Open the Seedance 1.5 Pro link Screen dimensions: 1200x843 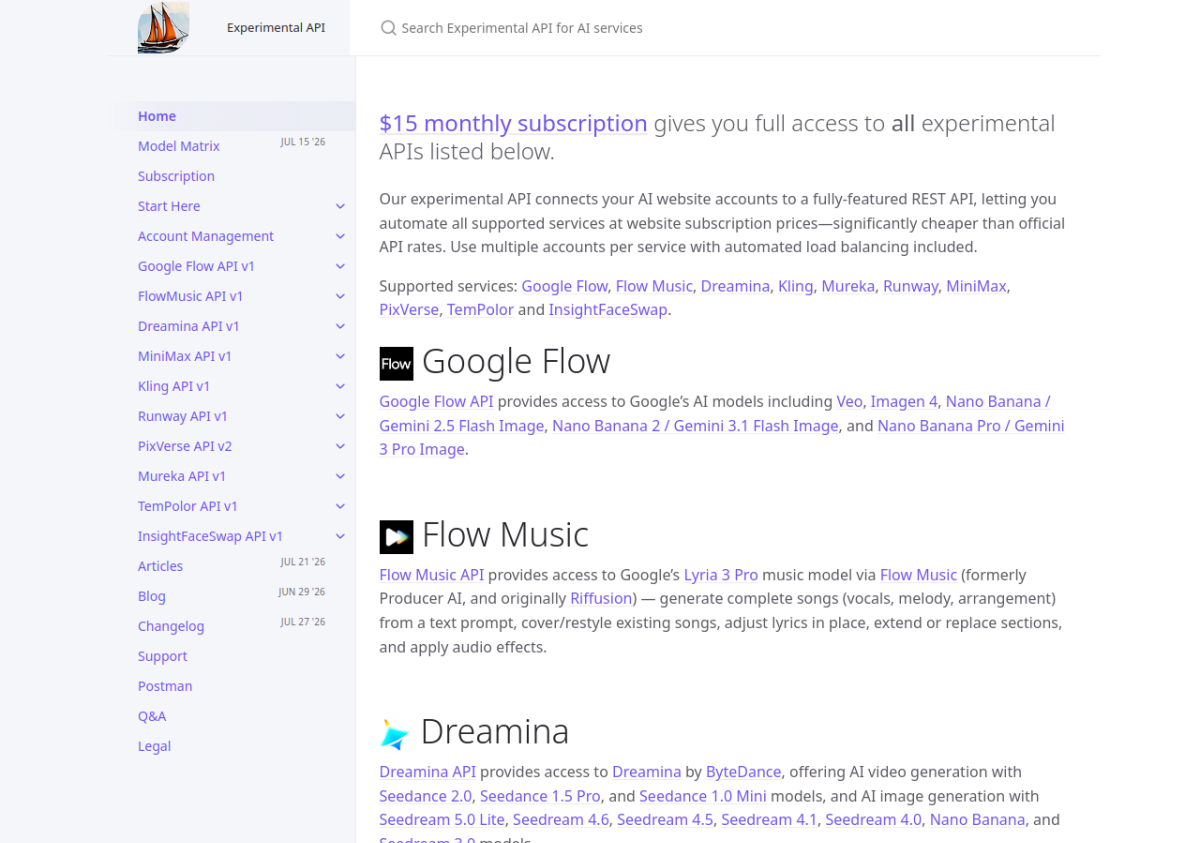tap(540, 796)
